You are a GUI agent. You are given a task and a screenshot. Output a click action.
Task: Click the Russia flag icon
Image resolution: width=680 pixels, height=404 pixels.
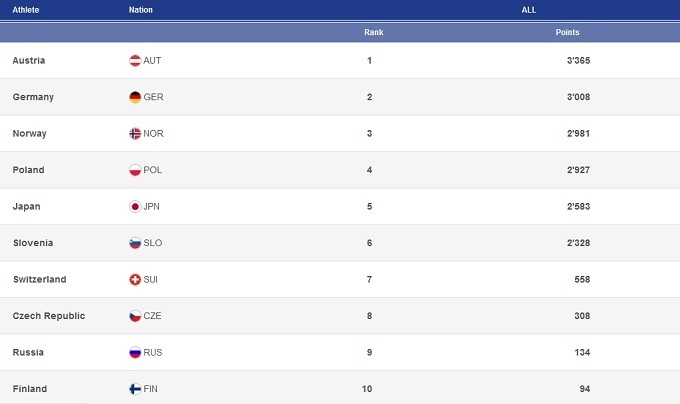tap(135, 353)
